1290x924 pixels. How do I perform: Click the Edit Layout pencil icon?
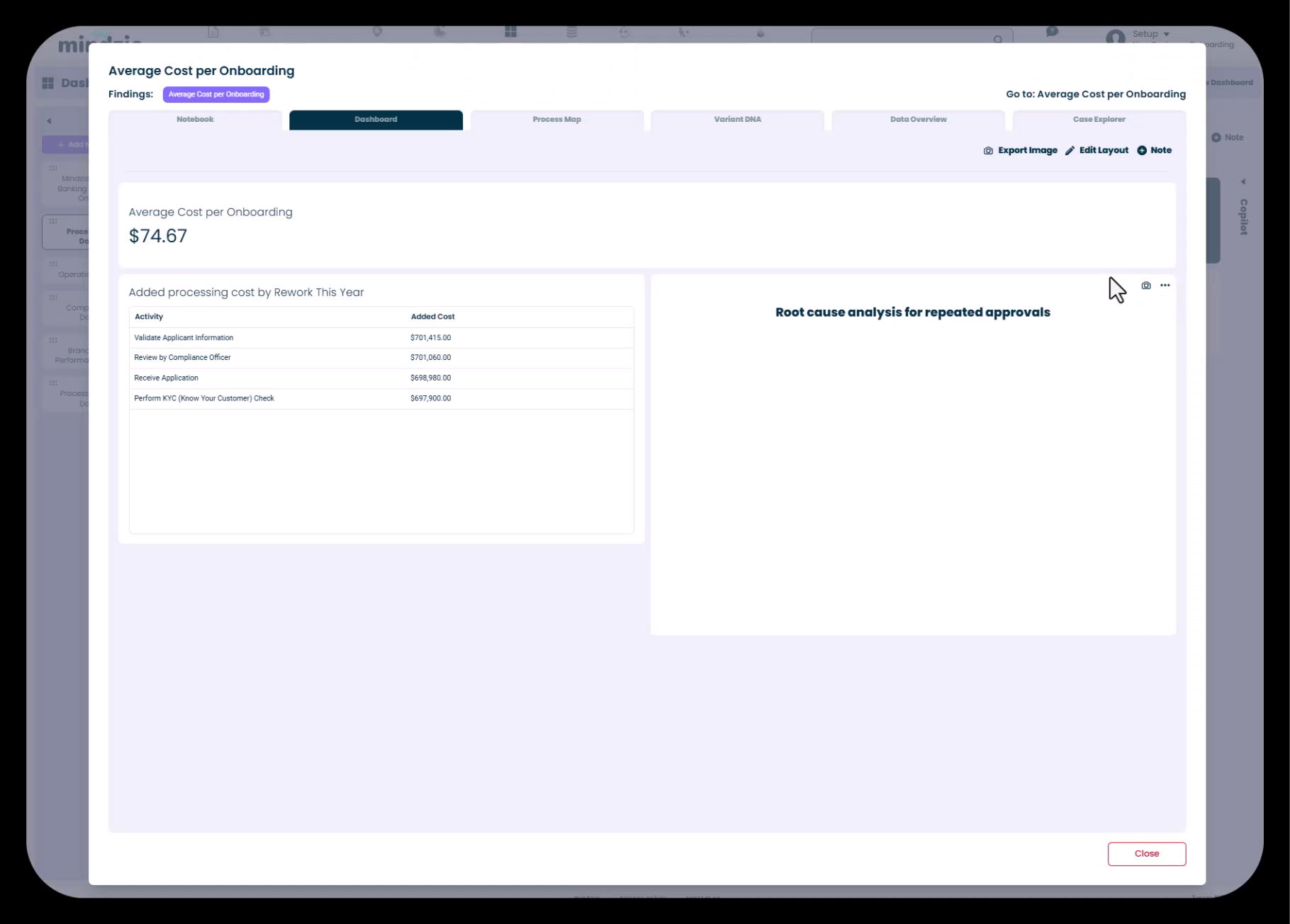point(1070,151)
